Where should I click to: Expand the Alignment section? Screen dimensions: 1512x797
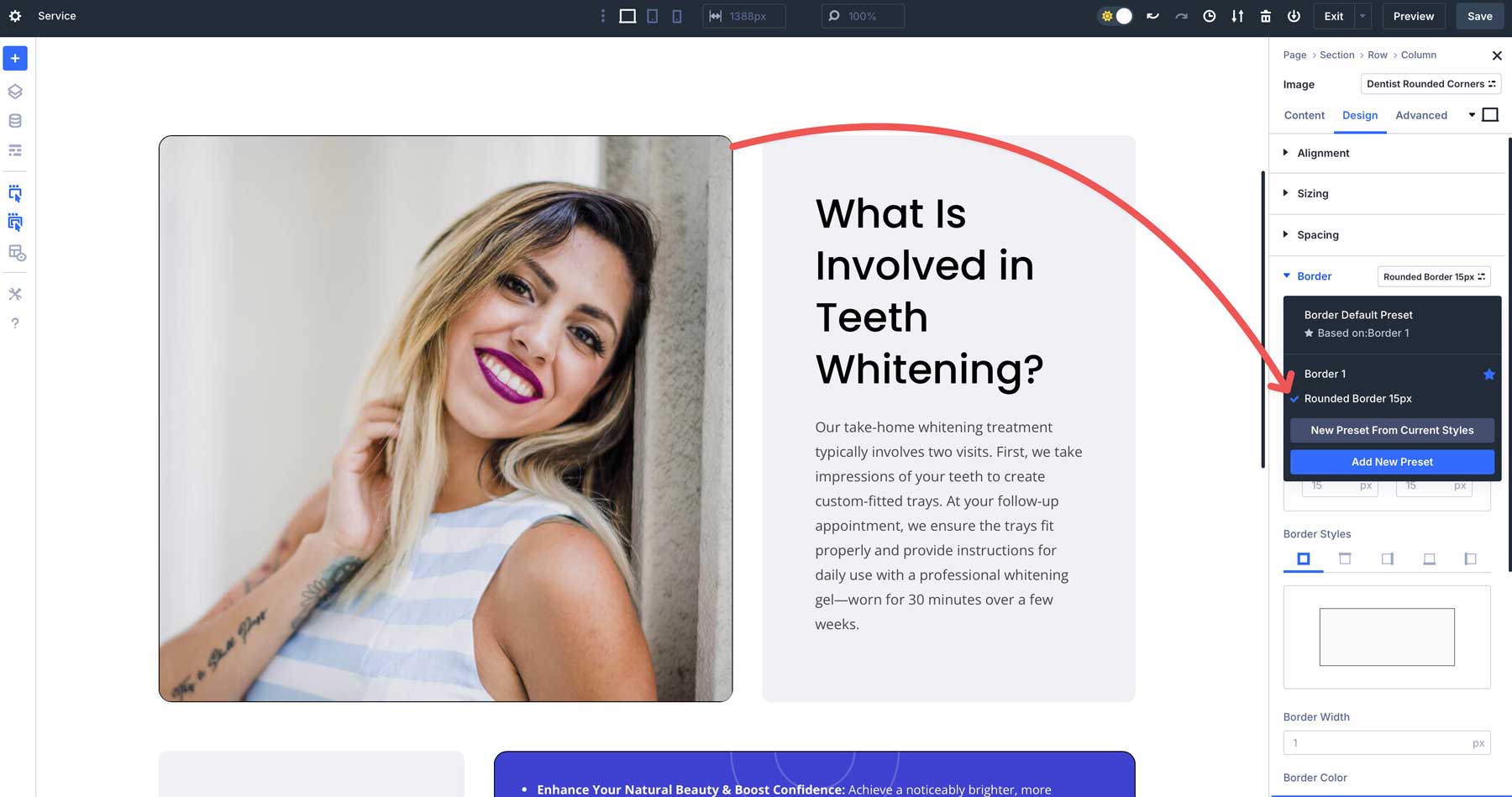click(x=1323, y=153)
